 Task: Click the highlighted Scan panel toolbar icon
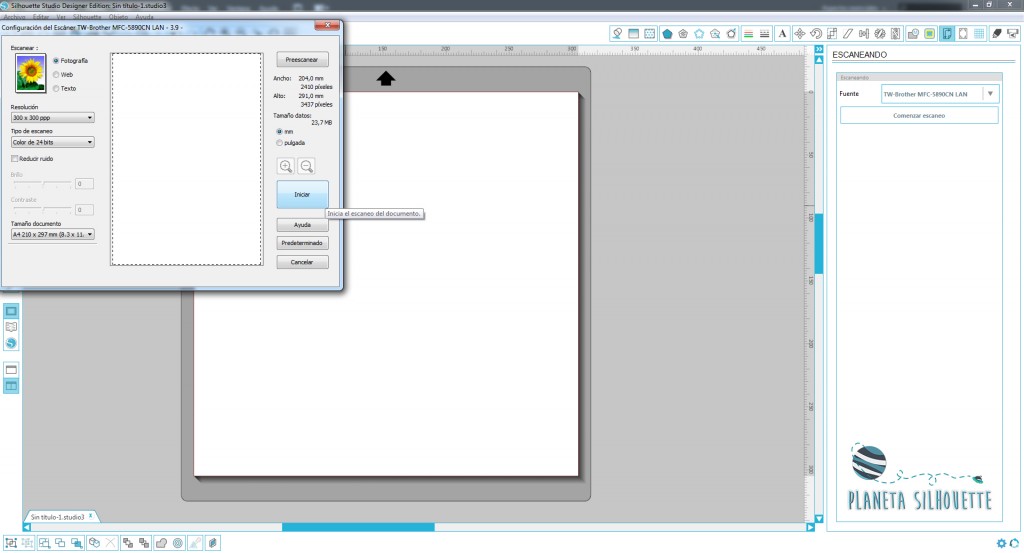pyautogui.click(x=947, y=34)
